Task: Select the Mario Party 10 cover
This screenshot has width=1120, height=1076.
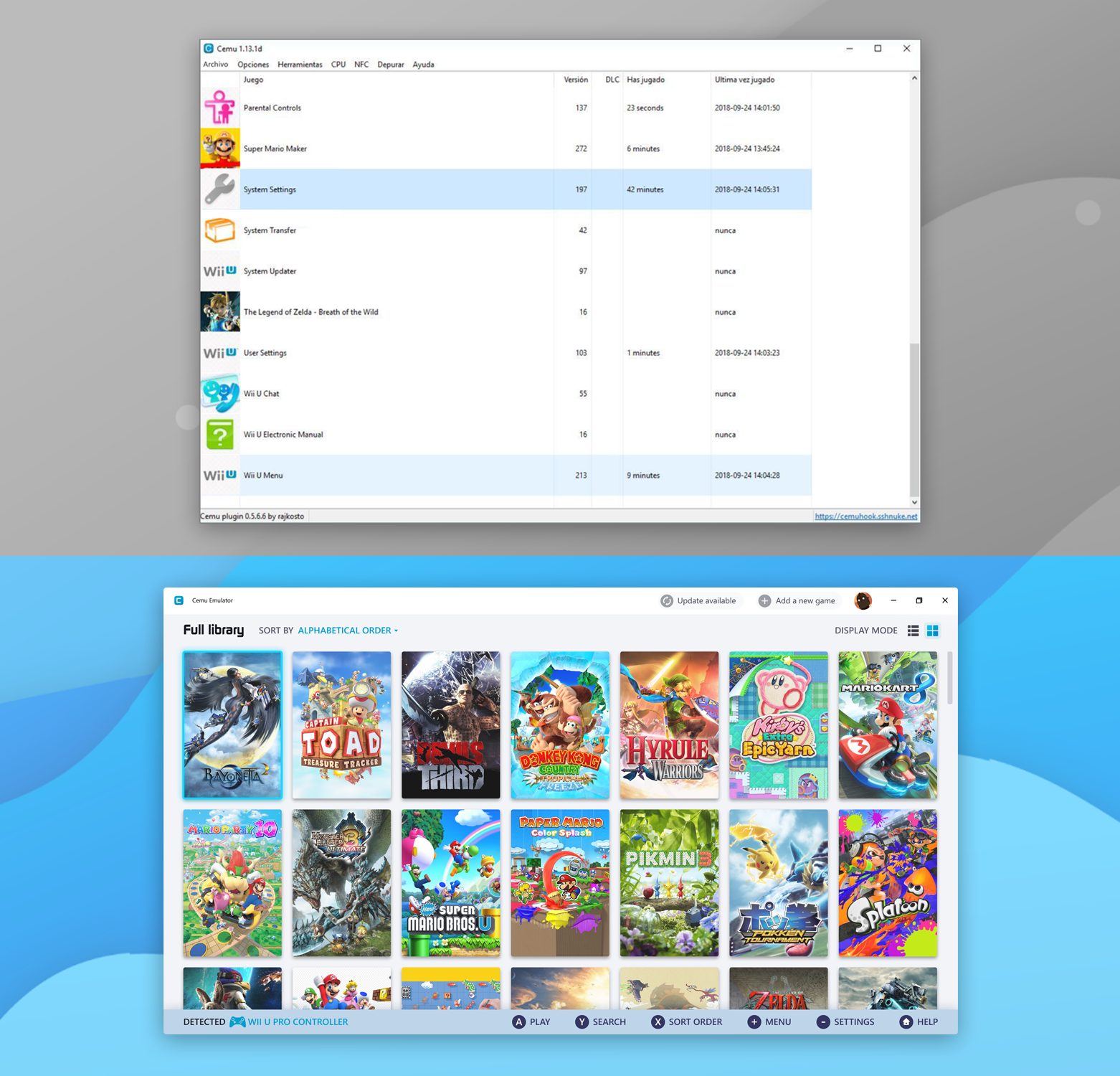Action: coord(232,883)
